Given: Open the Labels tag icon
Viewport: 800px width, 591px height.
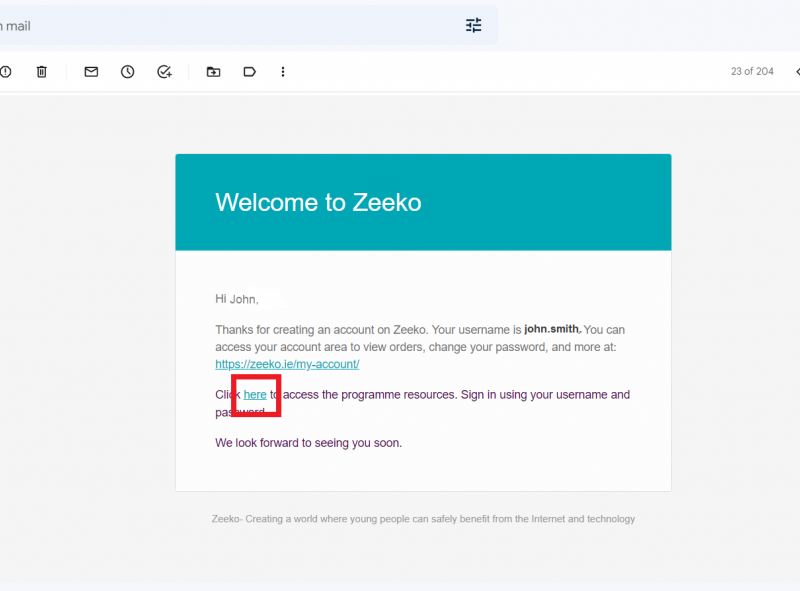Looking at the screenshot, I should (x=249, y=72).
